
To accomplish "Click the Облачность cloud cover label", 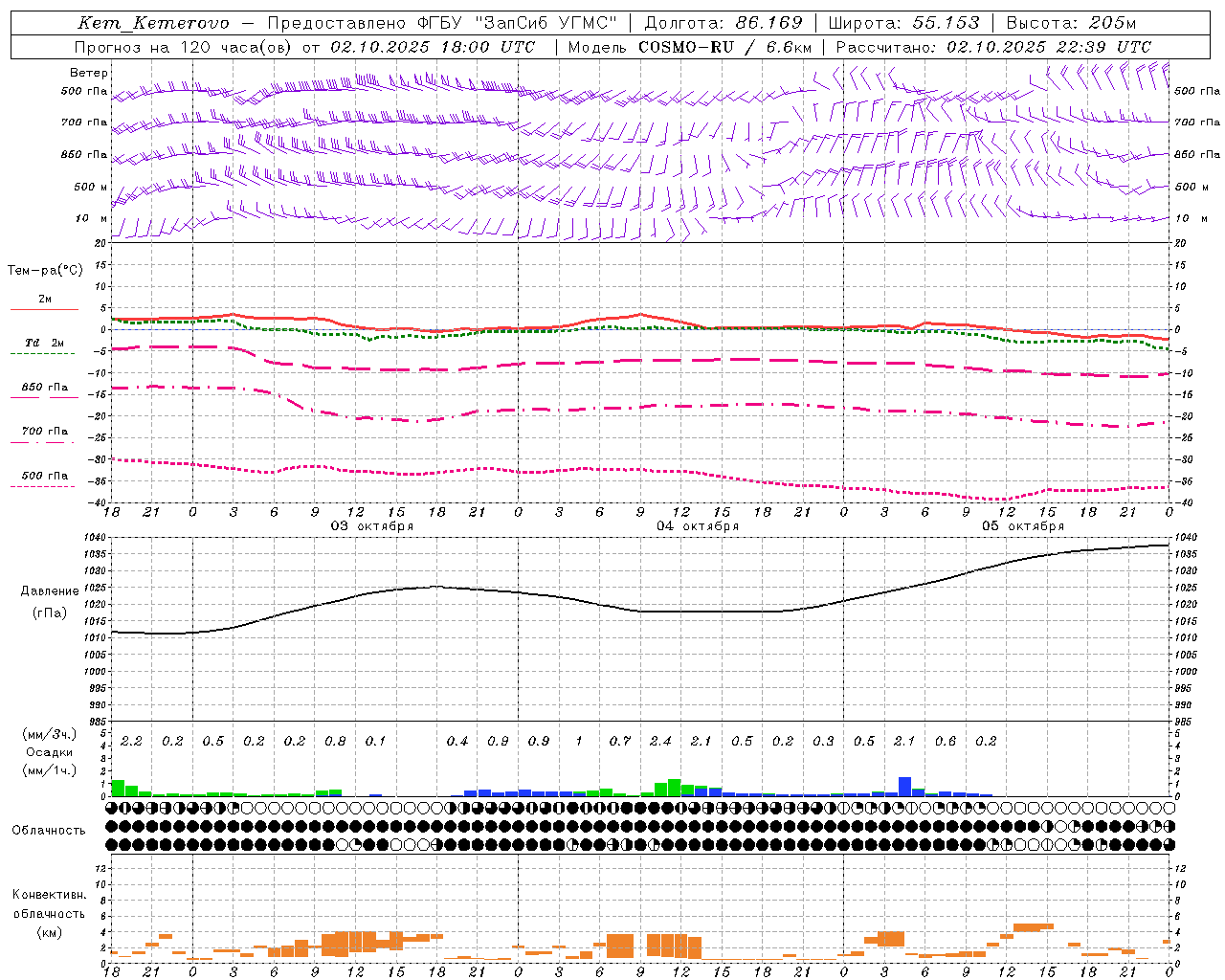I will click(49, 831).
